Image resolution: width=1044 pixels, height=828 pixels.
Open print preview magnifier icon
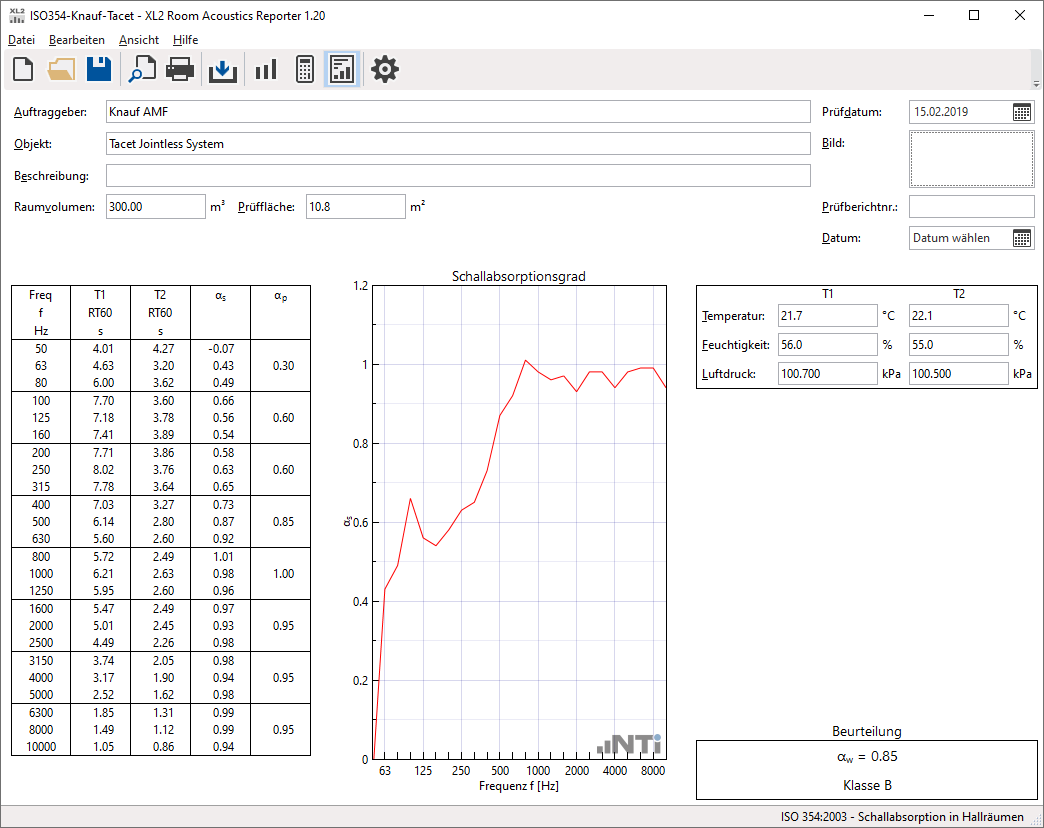click(141, 69)
